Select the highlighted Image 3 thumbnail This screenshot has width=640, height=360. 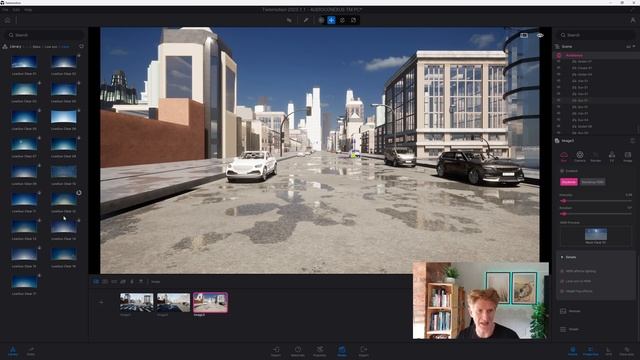[210, 302]
